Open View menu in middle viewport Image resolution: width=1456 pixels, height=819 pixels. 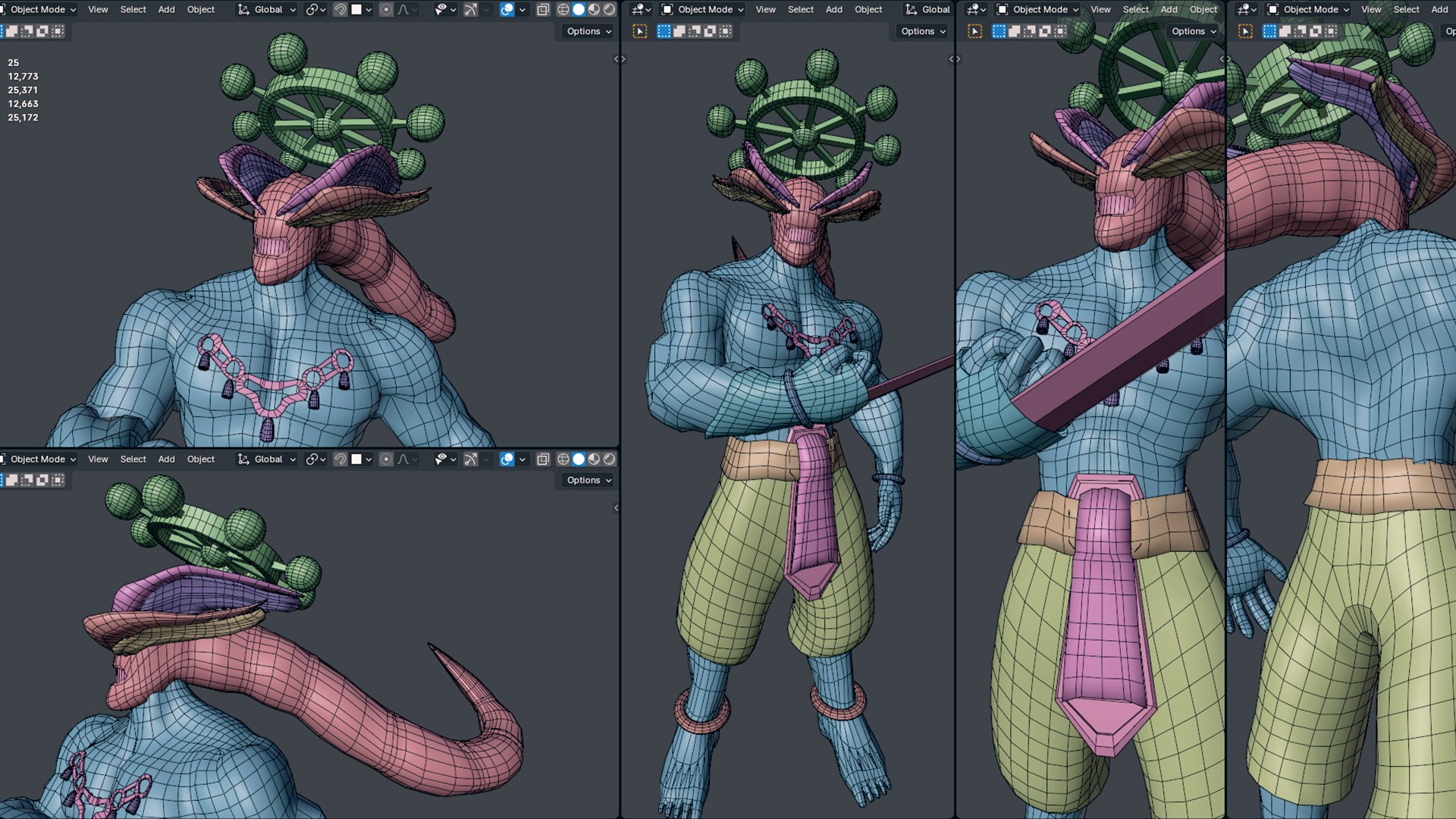point(765,10)
